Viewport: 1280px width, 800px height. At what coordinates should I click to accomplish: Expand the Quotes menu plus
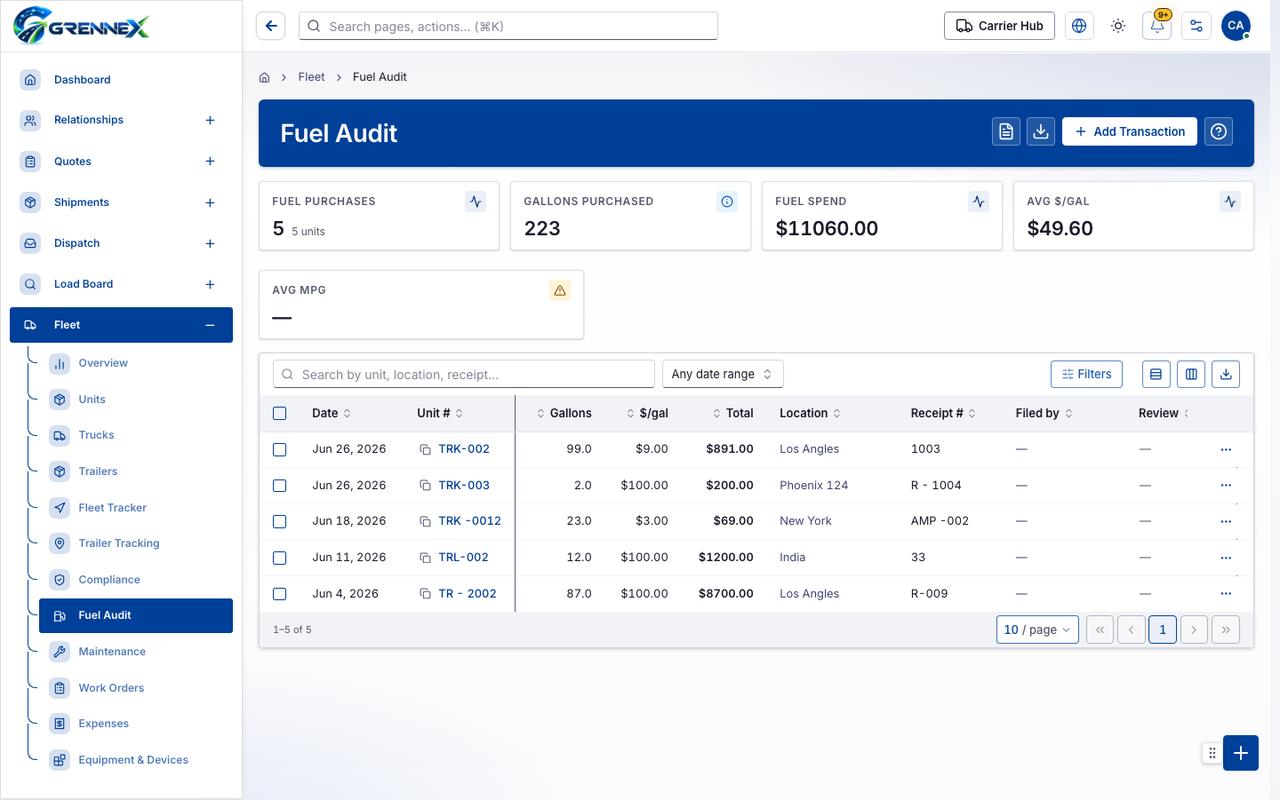point(210,161)
